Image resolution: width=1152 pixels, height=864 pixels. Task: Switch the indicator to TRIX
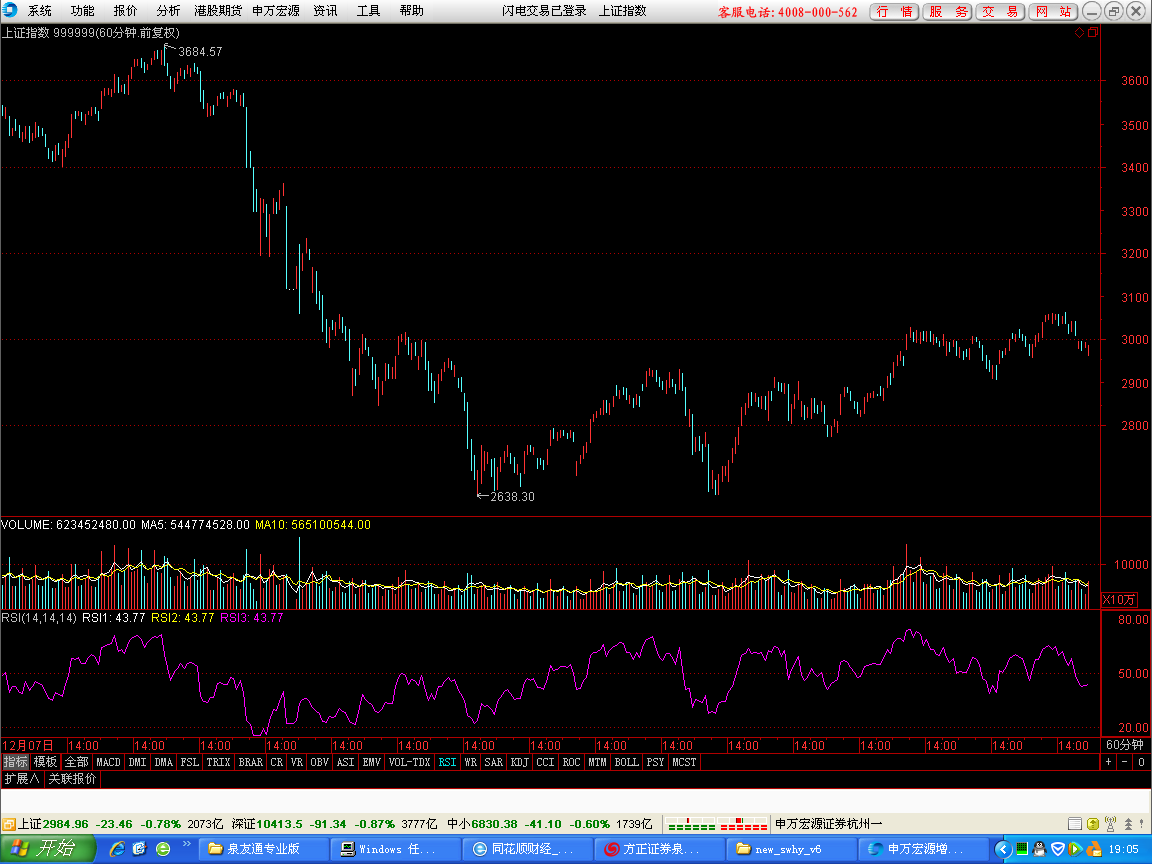[x=218, y=762]
